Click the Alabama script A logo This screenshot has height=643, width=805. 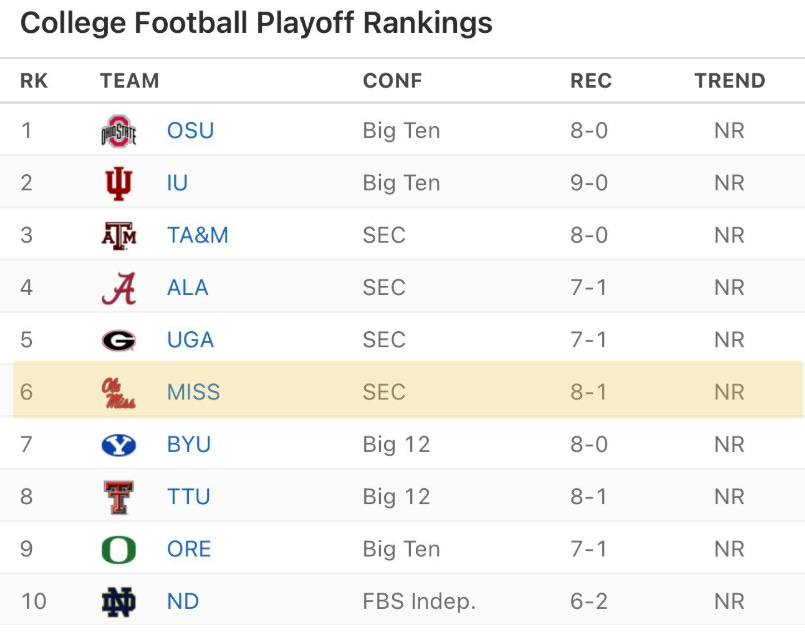tap(119, 288)
